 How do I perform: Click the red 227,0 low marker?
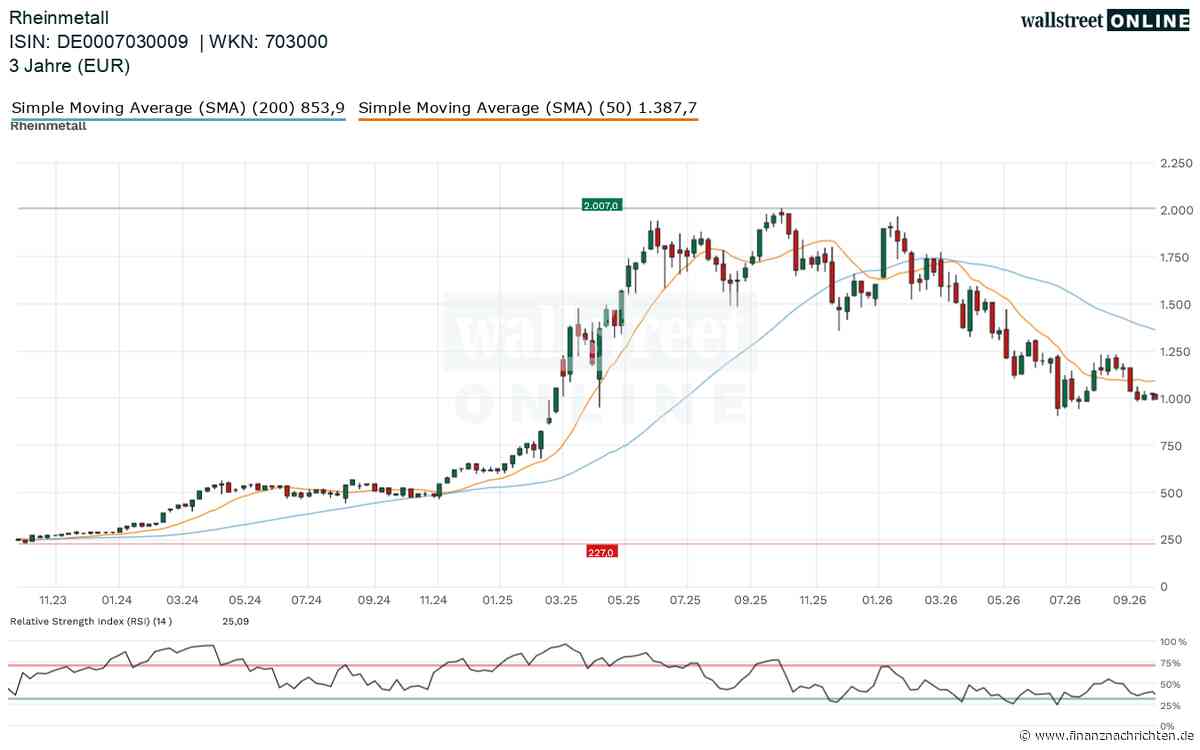(x=602, y=551)
